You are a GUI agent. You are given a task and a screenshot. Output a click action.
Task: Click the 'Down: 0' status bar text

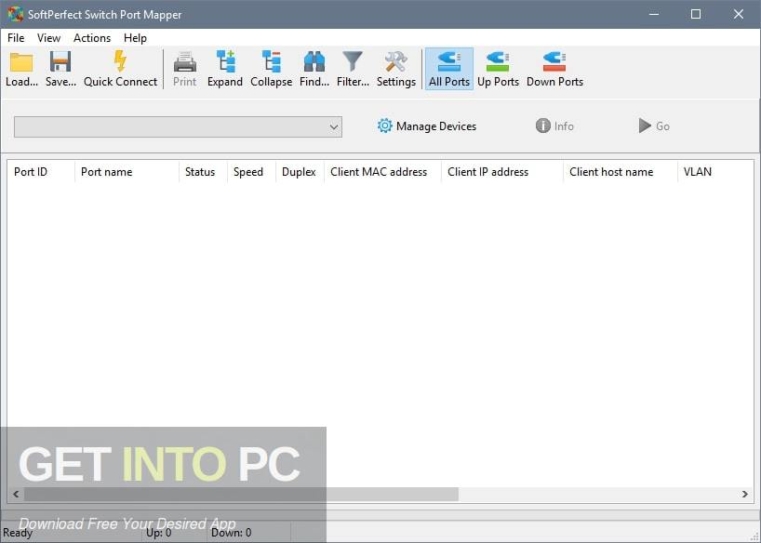[x=231, y=532]
